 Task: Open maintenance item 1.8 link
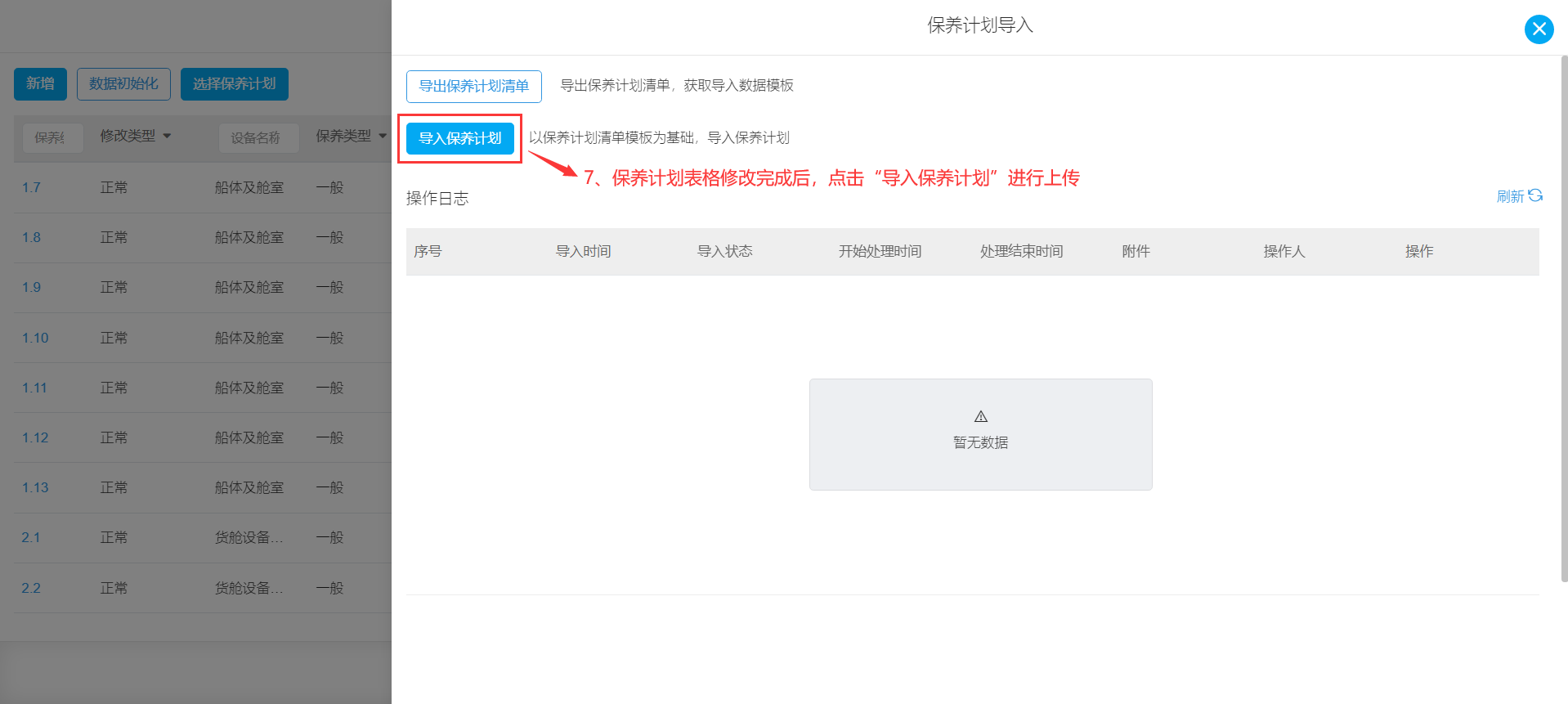[x=31, y=238]
